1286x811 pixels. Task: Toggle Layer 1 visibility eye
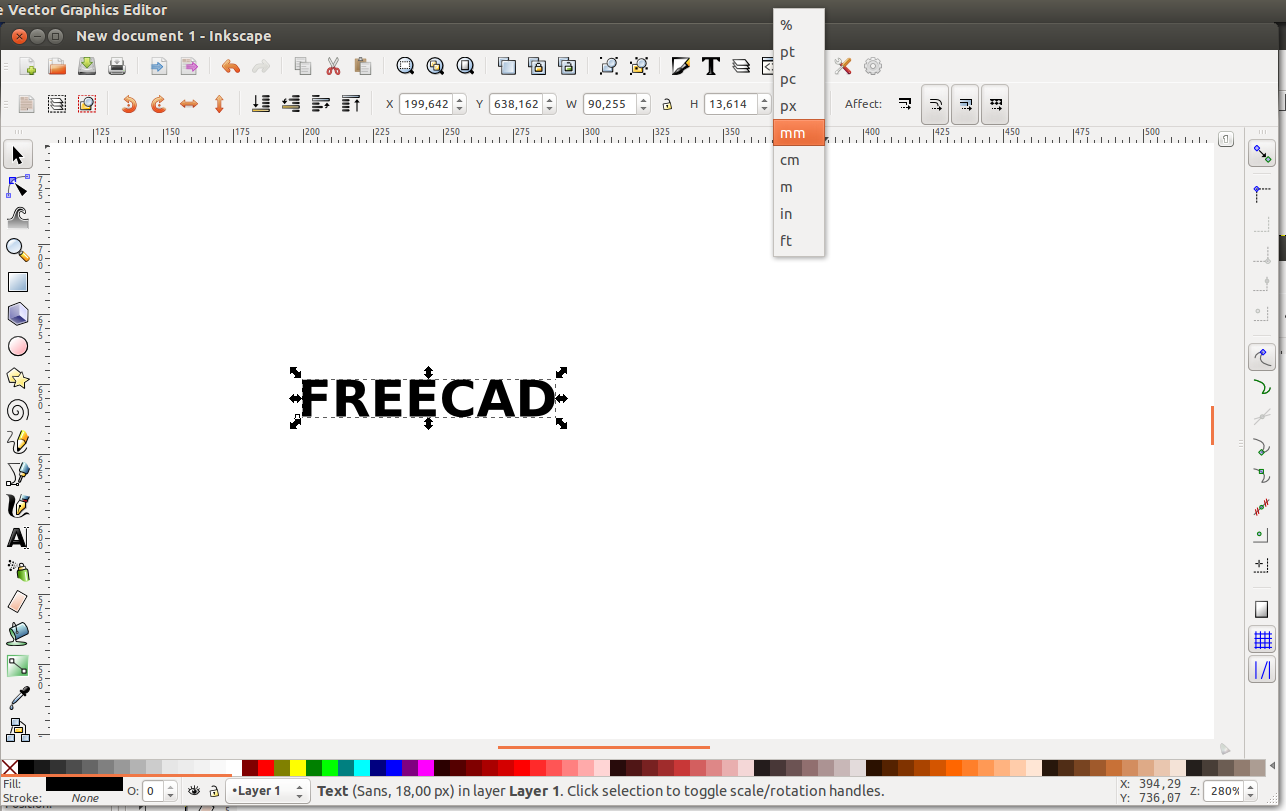click(194, 791)
